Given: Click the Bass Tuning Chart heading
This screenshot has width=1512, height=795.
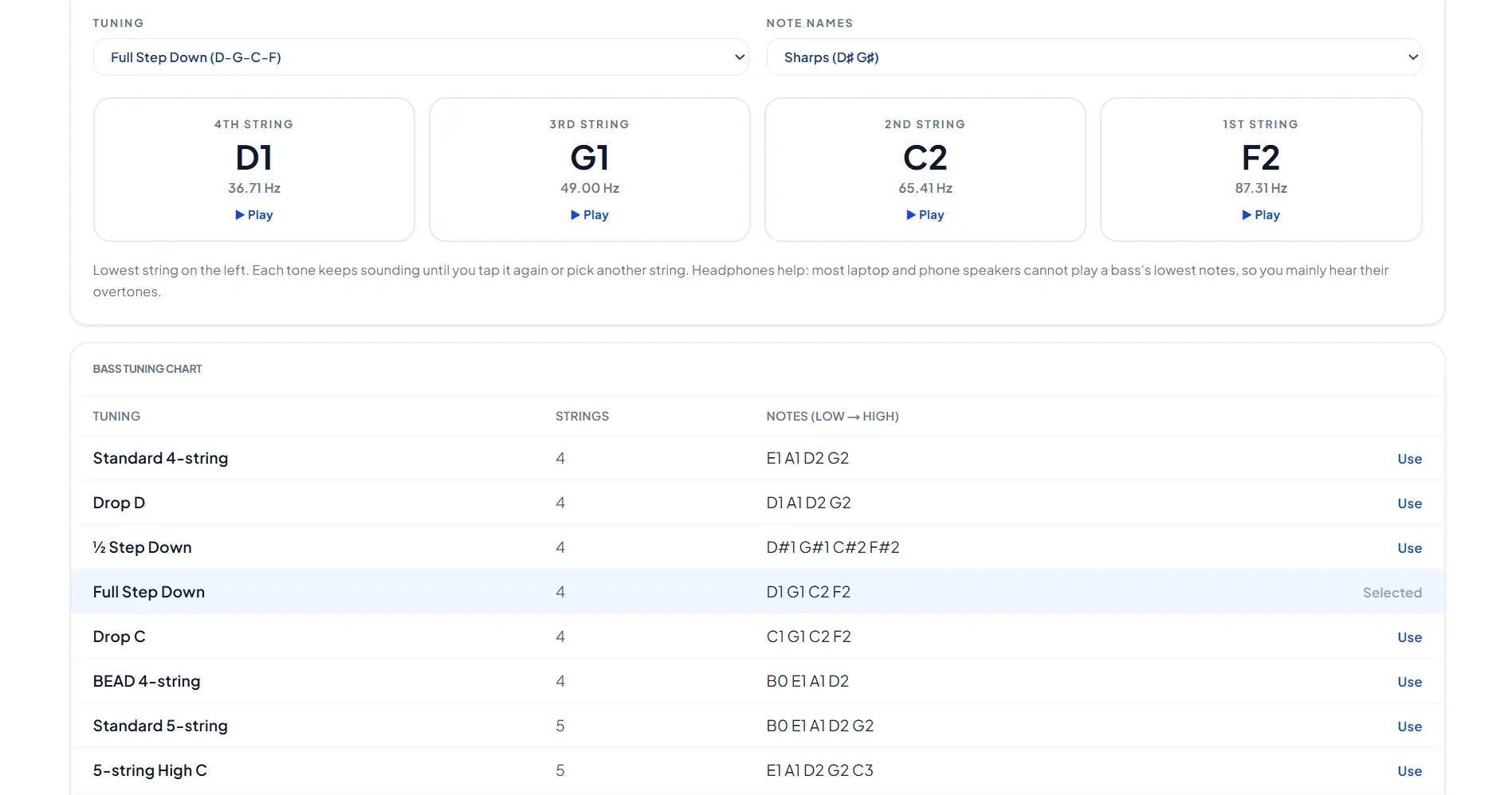Looking at the screenshot, I should [147, 369].
